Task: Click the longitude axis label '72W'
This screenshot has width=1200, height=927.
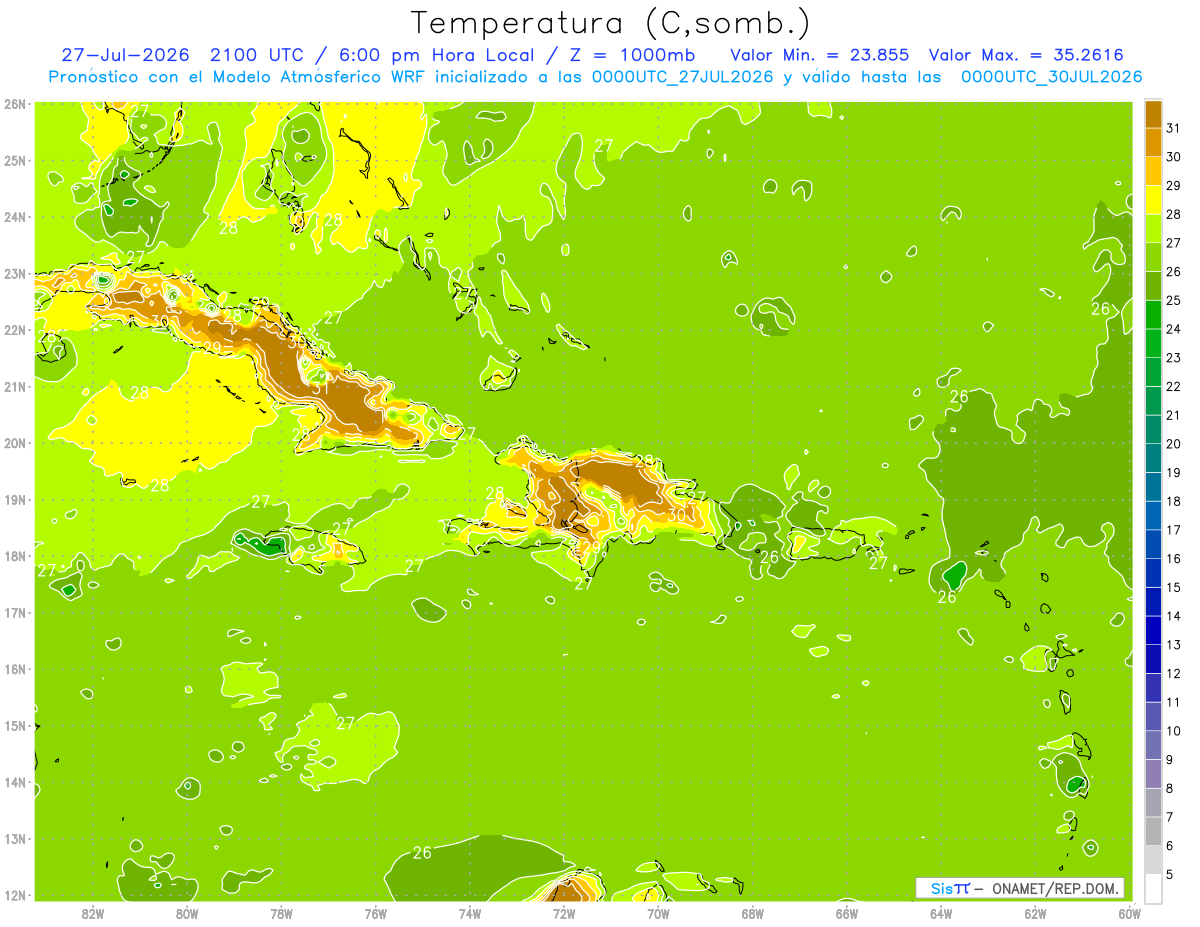Action: pyautogui.click(x=564, y=912)
